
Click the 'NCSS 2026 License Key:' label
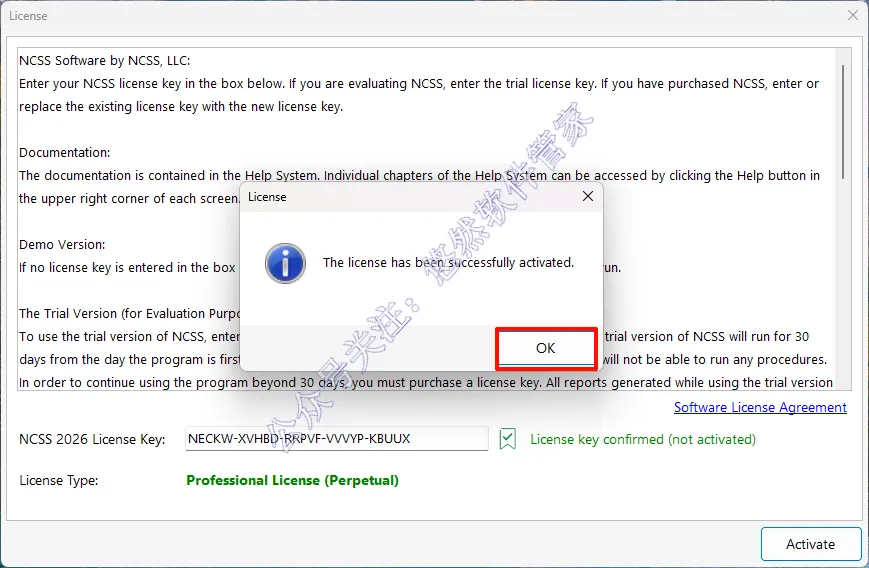point(92,439)
